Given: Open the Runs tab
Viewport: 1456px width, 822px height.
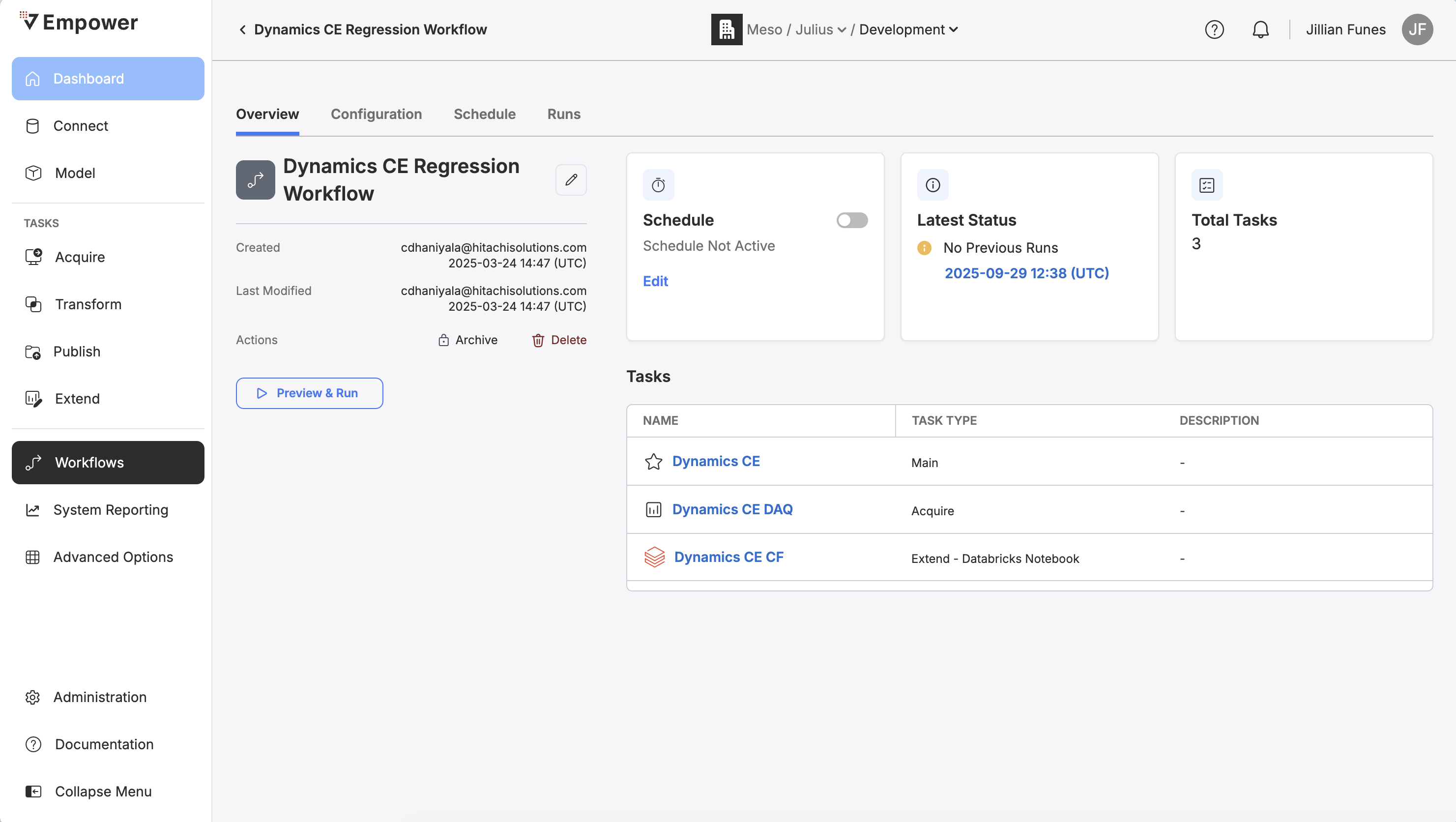Looking at the screenshot, I should pos(563,114).
